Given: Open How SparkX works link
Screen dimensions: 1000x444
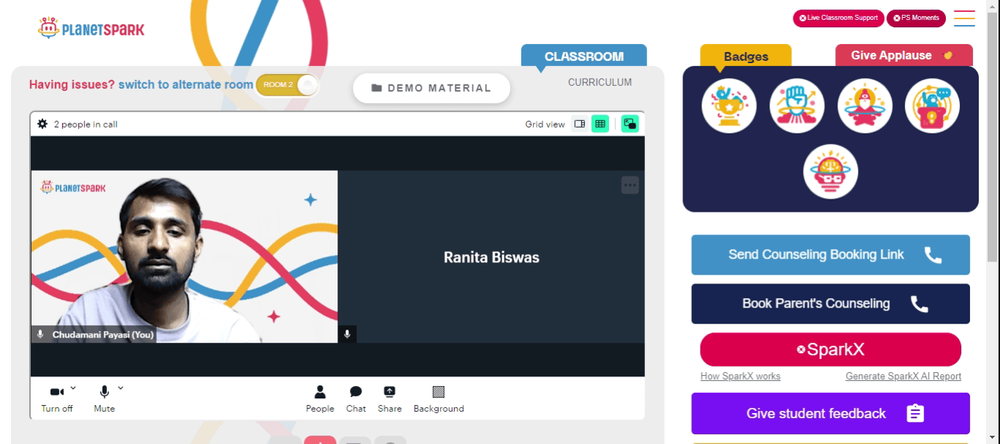Looking at the screenshot, I should coord(740,376).
